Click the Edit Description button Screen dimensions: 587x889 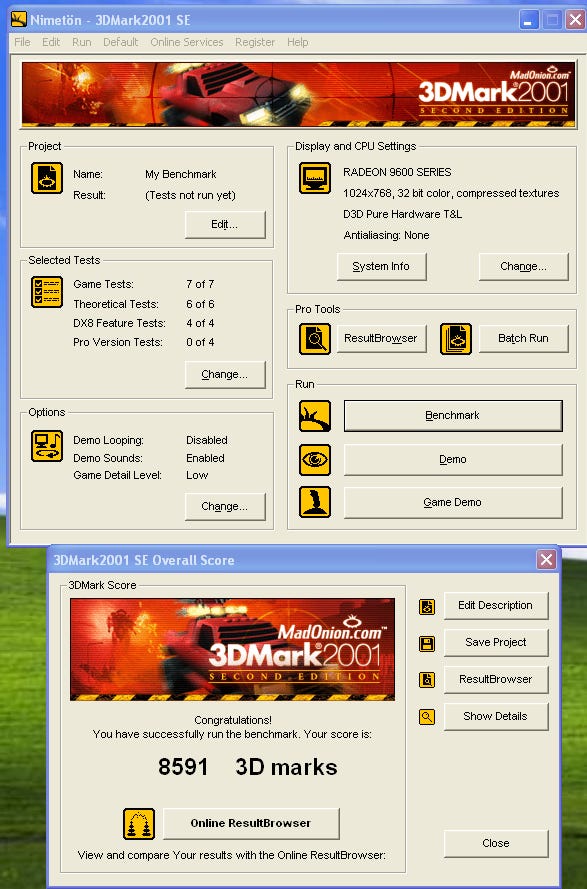pos(496,606)
